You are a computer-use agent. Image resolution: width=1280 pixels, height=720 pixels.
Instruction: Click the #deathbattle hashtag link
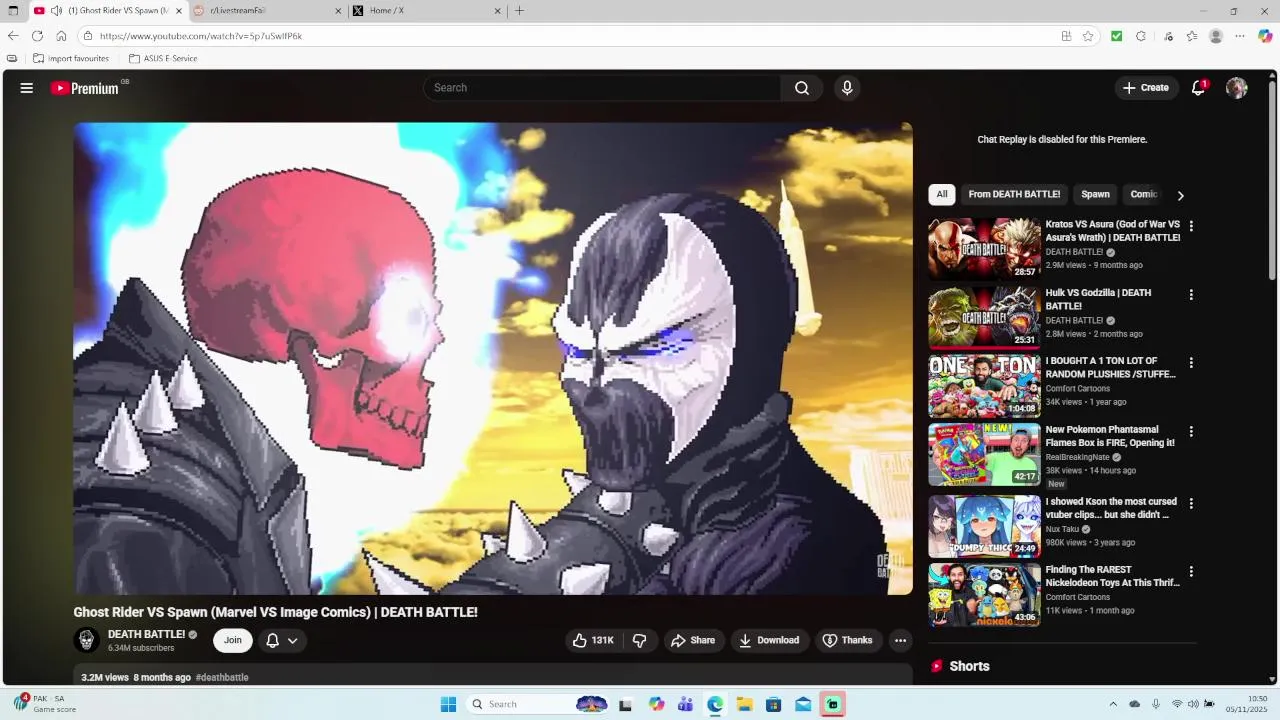222,677
